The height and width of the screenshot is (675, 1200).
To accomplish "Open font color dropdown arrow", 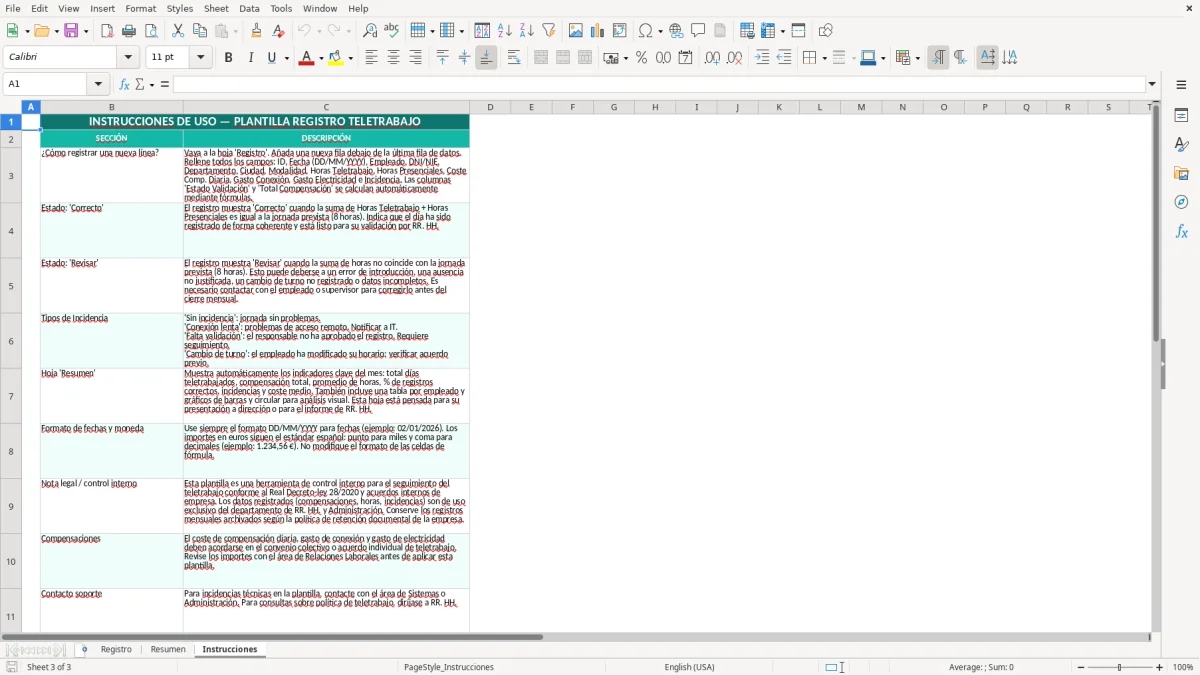I will click(x=320, y=58).
